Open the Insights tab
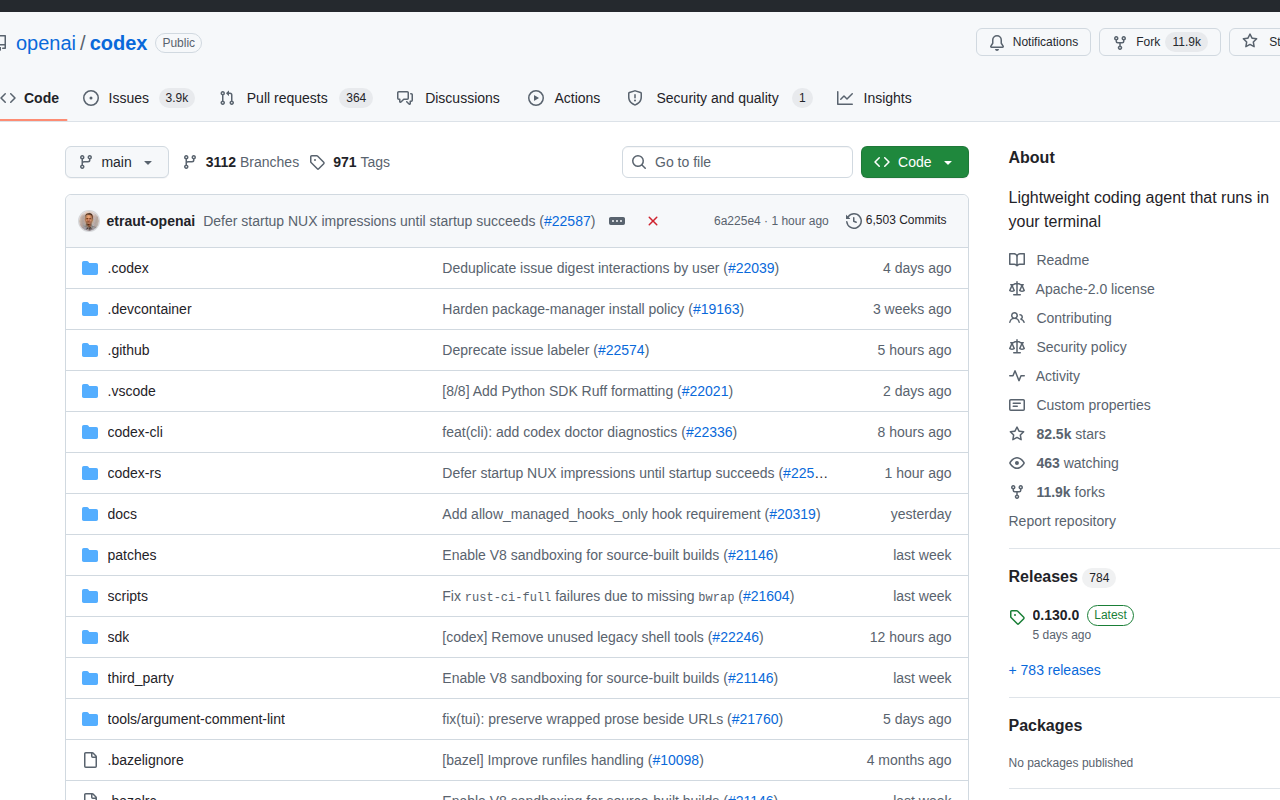Viewport: 1280px width, 800px height. (x=874, y=98)
